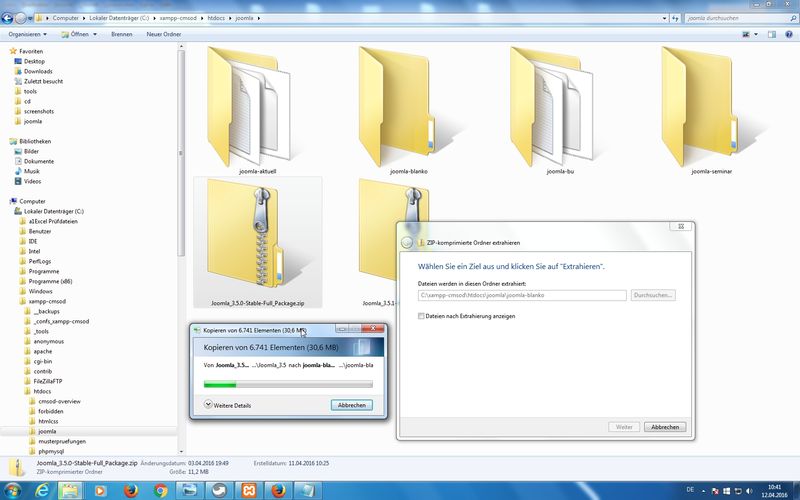Click the refresh button beside the address bar
Screen dimensions: 800x500
pos(676,18)
